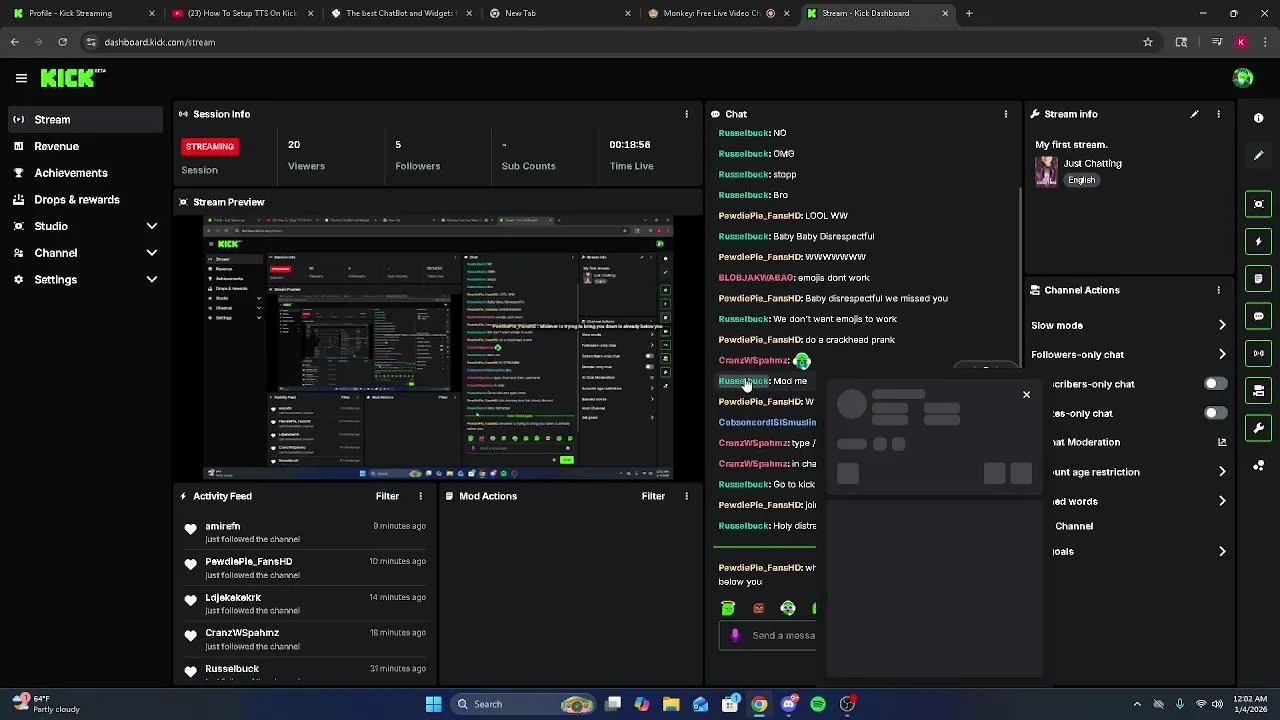The height and width of the screenshot is (720, 1280).
Task: Click the Stream Preview video thumbnail
Action: (x=438, y=347)
